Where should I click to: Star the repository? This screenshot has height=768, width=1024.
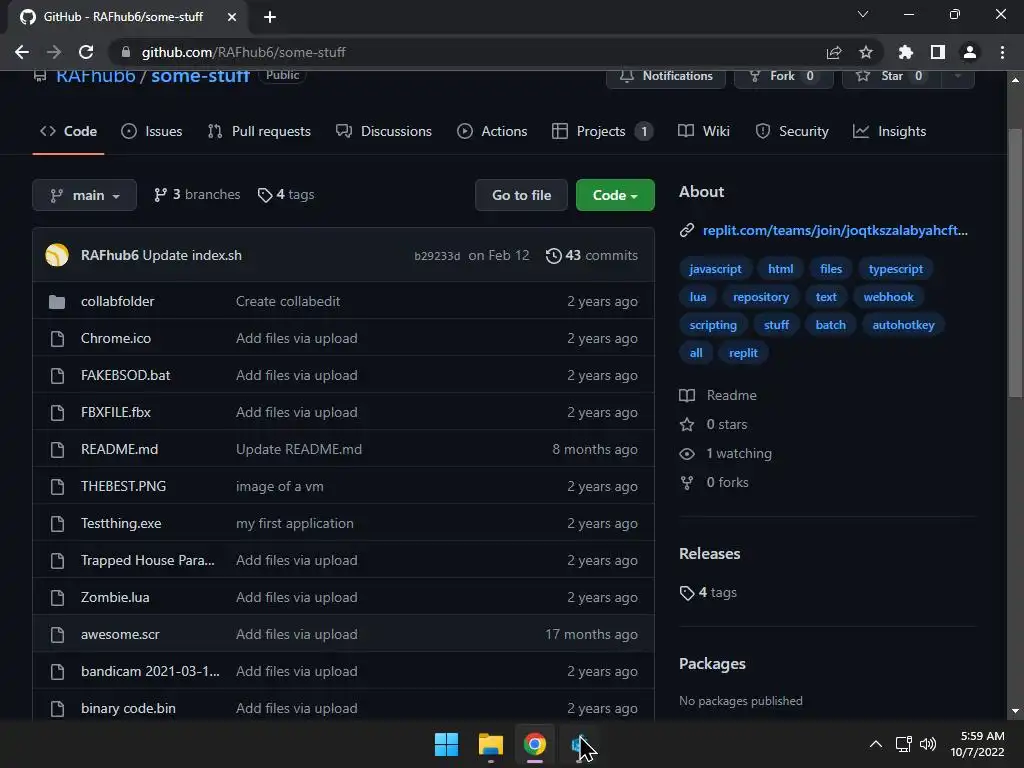point(891,76)
